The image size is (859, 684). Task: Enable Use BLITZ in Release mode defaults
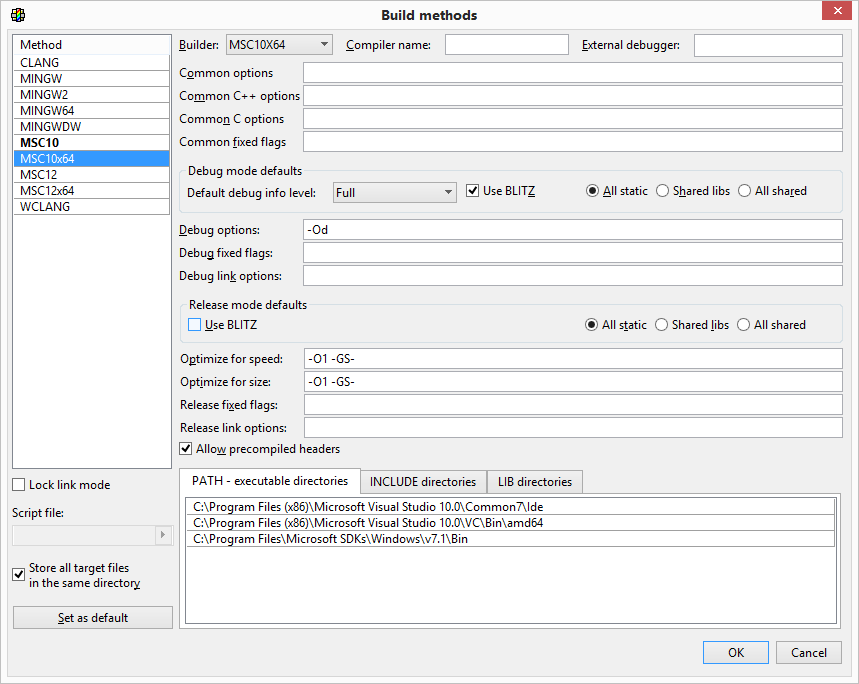195,325
